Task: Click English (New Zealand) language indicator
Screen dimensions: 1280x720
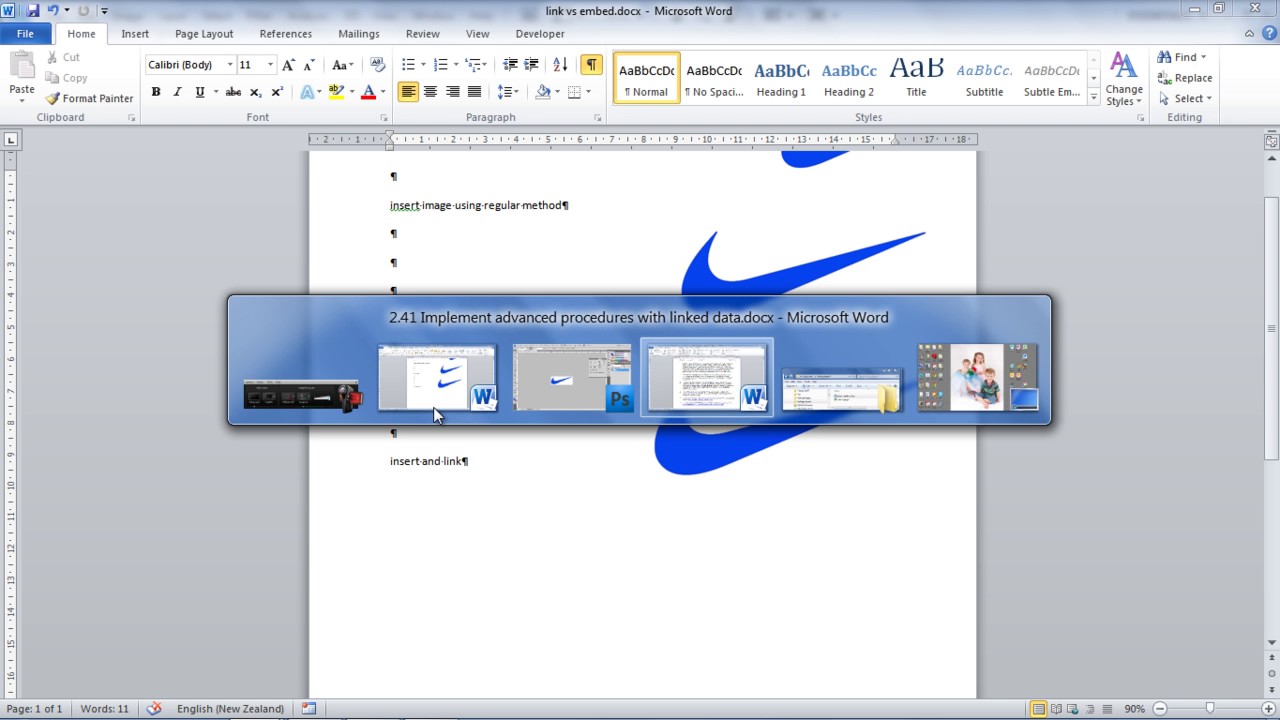Action: (x=230, y=709)
